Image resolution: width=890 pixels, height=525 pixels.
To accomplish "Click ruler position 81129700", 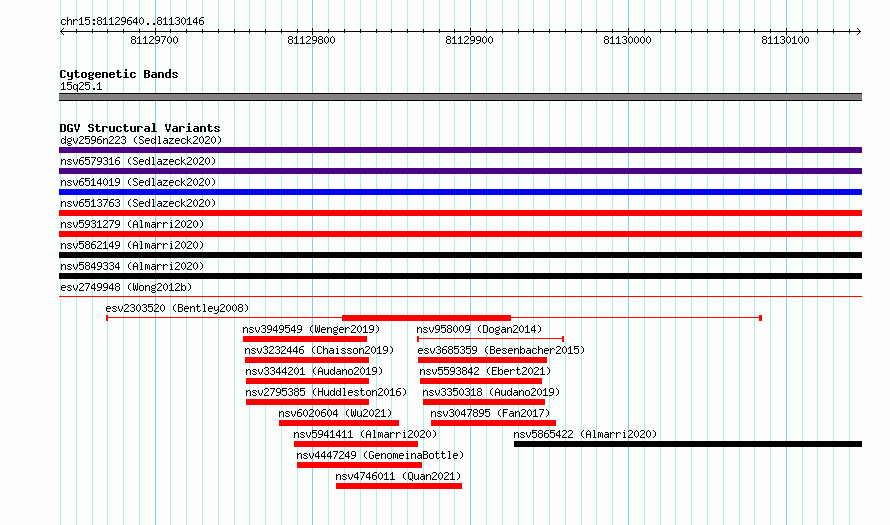I will tap(154, 40).
